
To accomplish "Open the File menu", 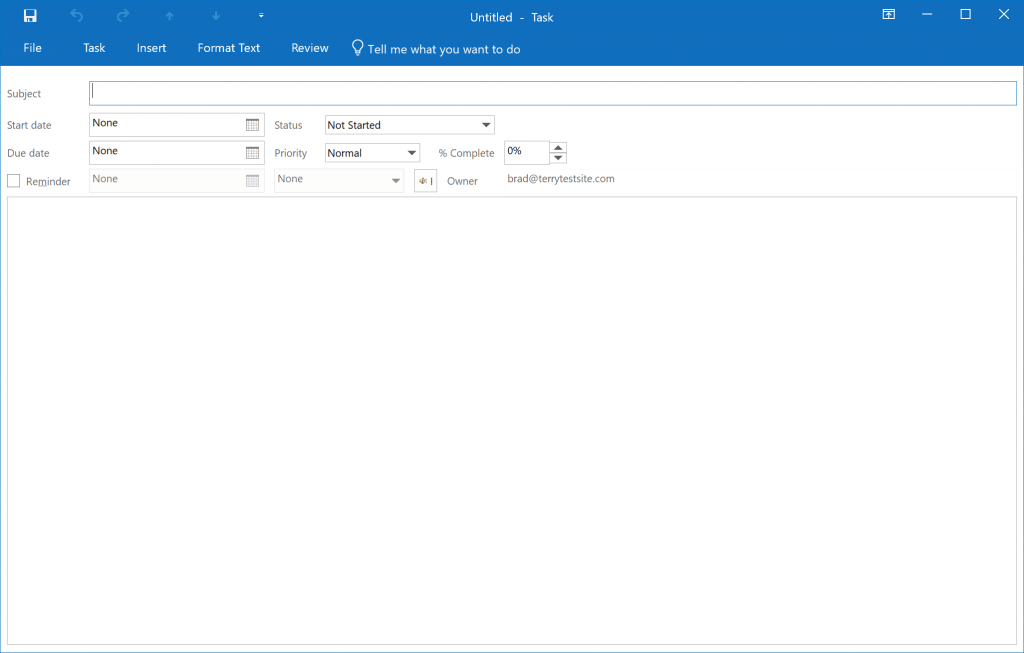I will point(32,47).
